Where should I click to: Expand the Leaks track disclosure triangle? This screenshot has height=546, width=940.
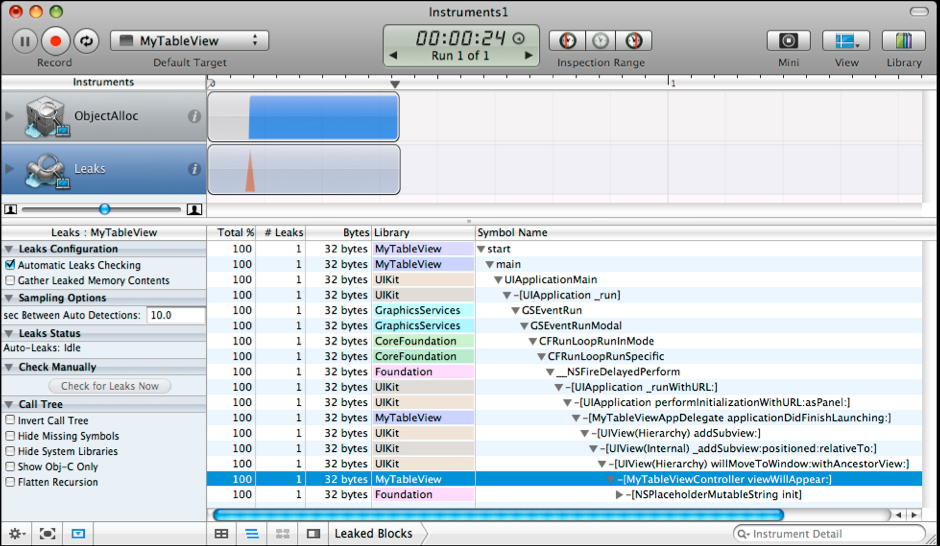point(10,168)
